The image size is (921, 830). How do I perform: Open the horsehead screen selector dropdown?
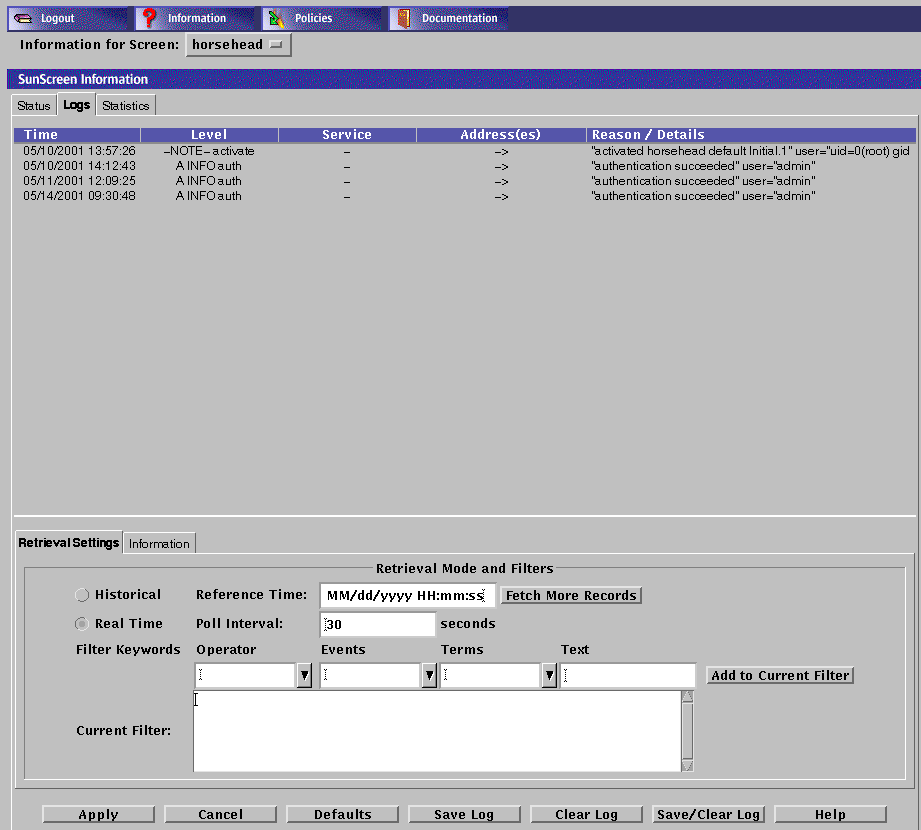pos(238,45)
